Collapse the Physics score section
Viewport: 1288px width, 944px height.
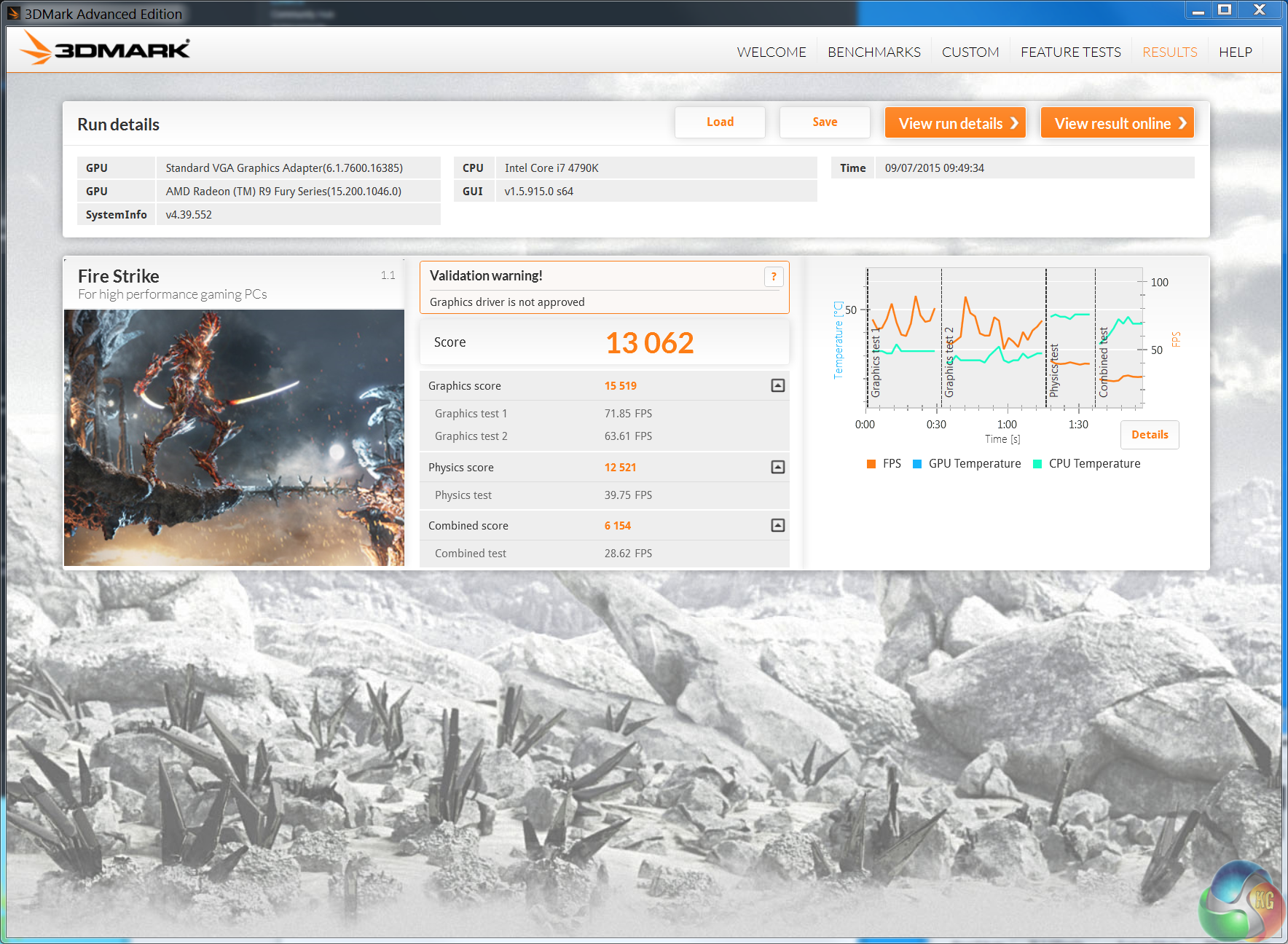777,467
